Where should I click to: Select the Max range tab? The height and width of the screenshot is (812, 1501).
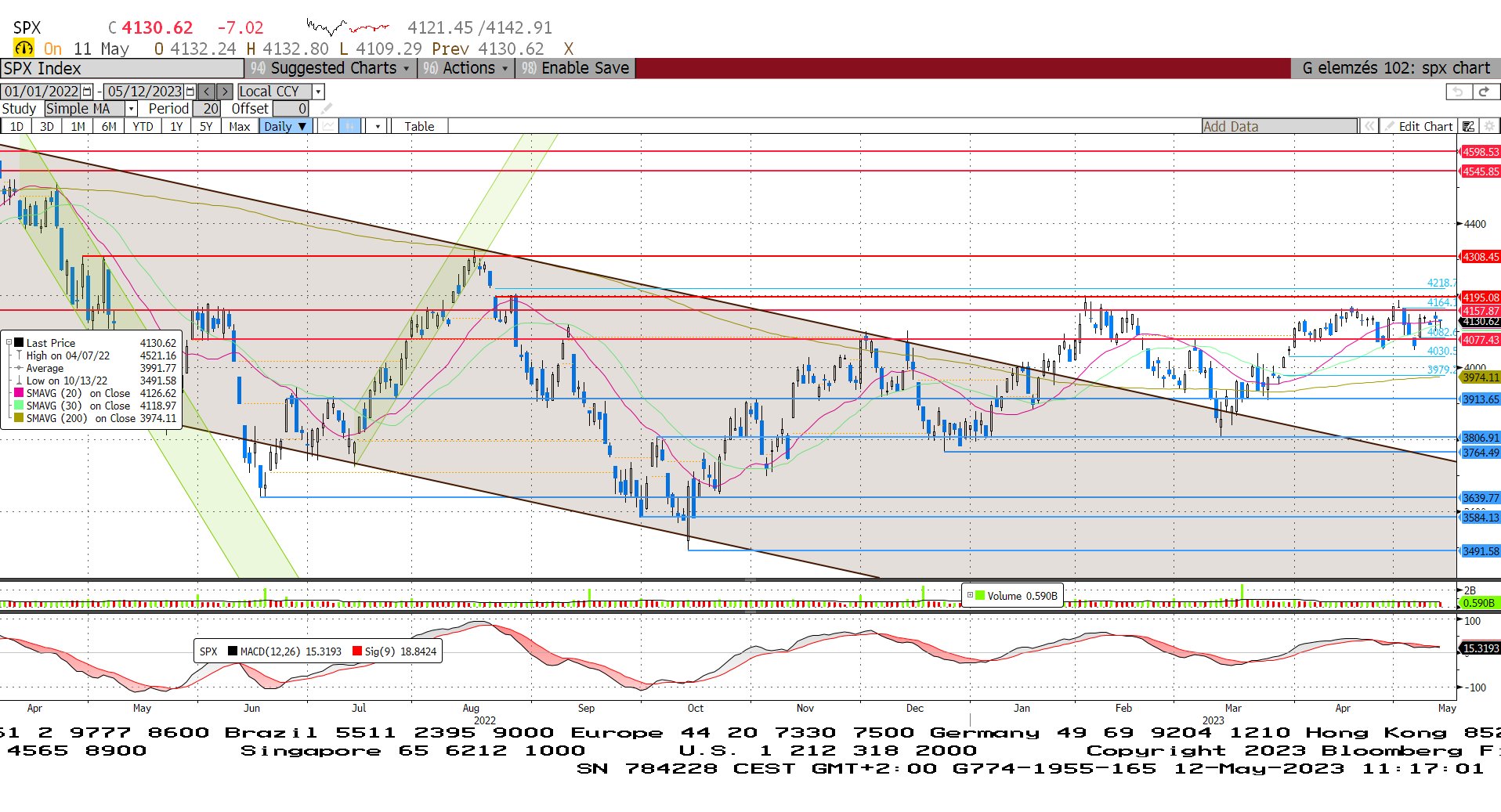click(240, 126)
